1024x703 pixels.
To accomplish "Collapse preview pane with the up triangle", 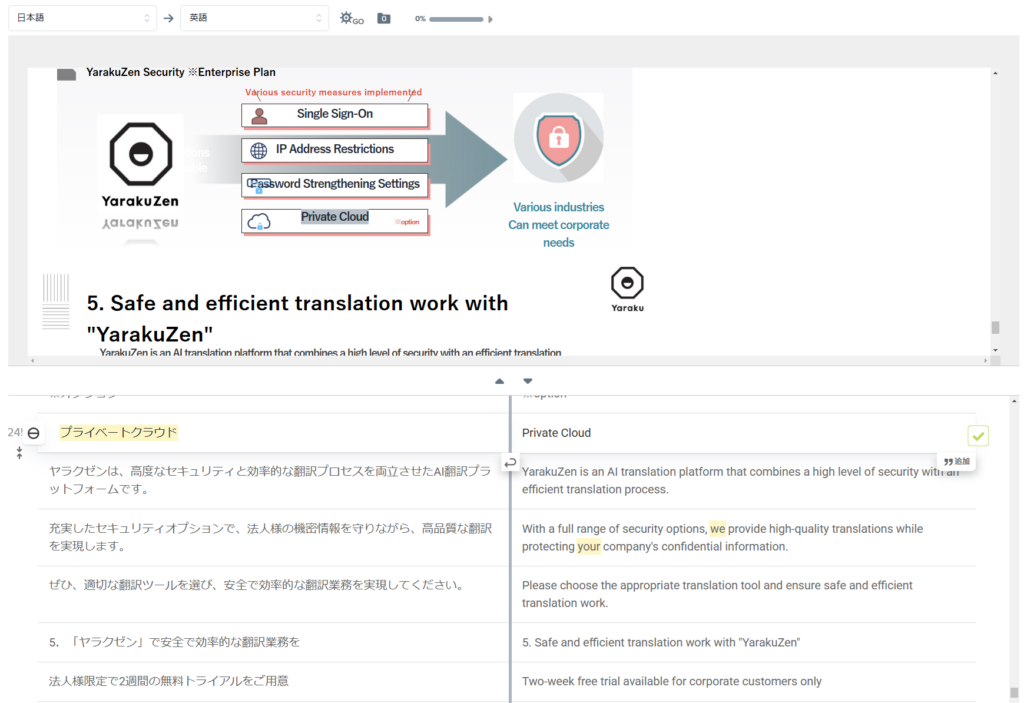I will pos(500,381).
